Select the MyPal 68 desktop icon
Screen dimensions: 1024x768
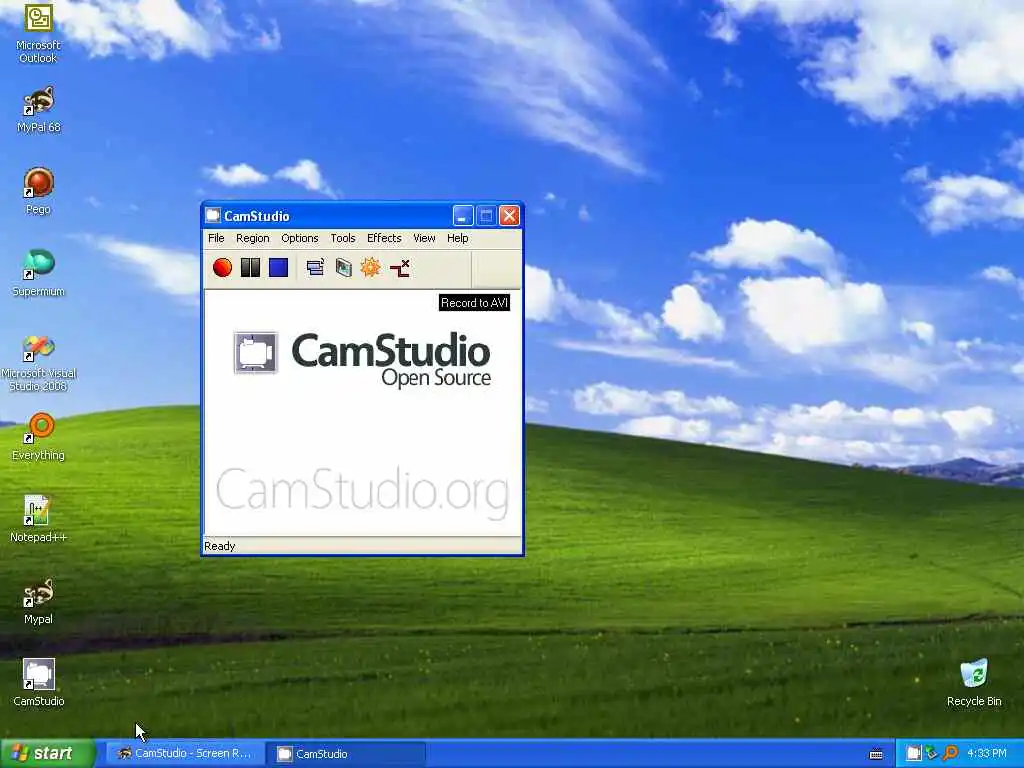(x=39, y=110)
